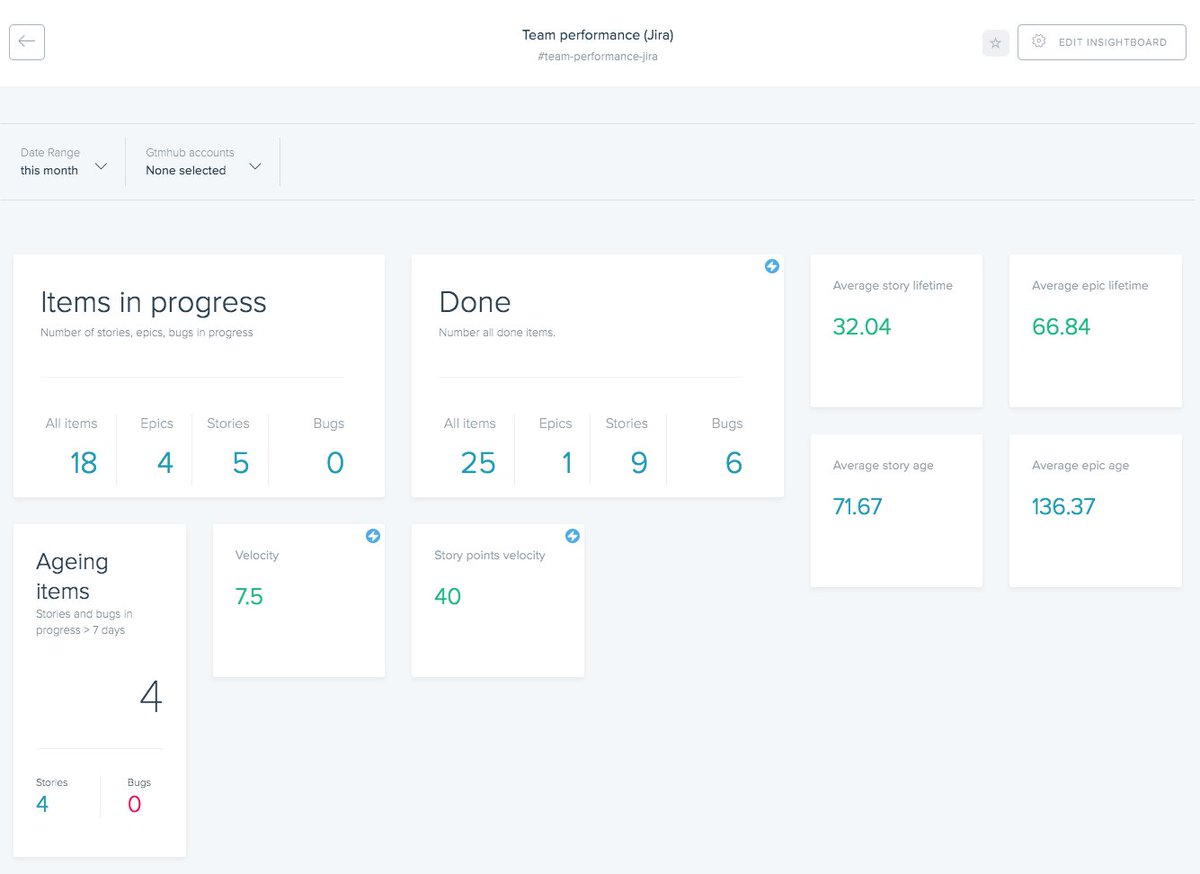Click the Velocity value 7.5
The width and height of the screenshot is (1200, 874).
click(249, 597)
